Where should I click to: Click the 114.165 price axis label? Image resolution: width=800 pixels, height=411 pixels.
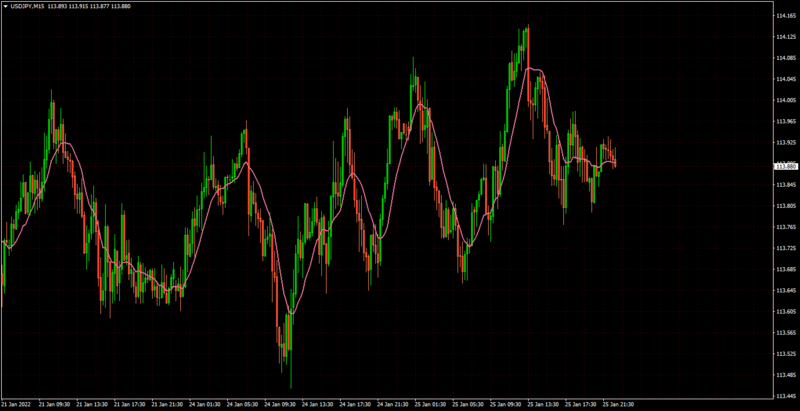coord(785,16)
